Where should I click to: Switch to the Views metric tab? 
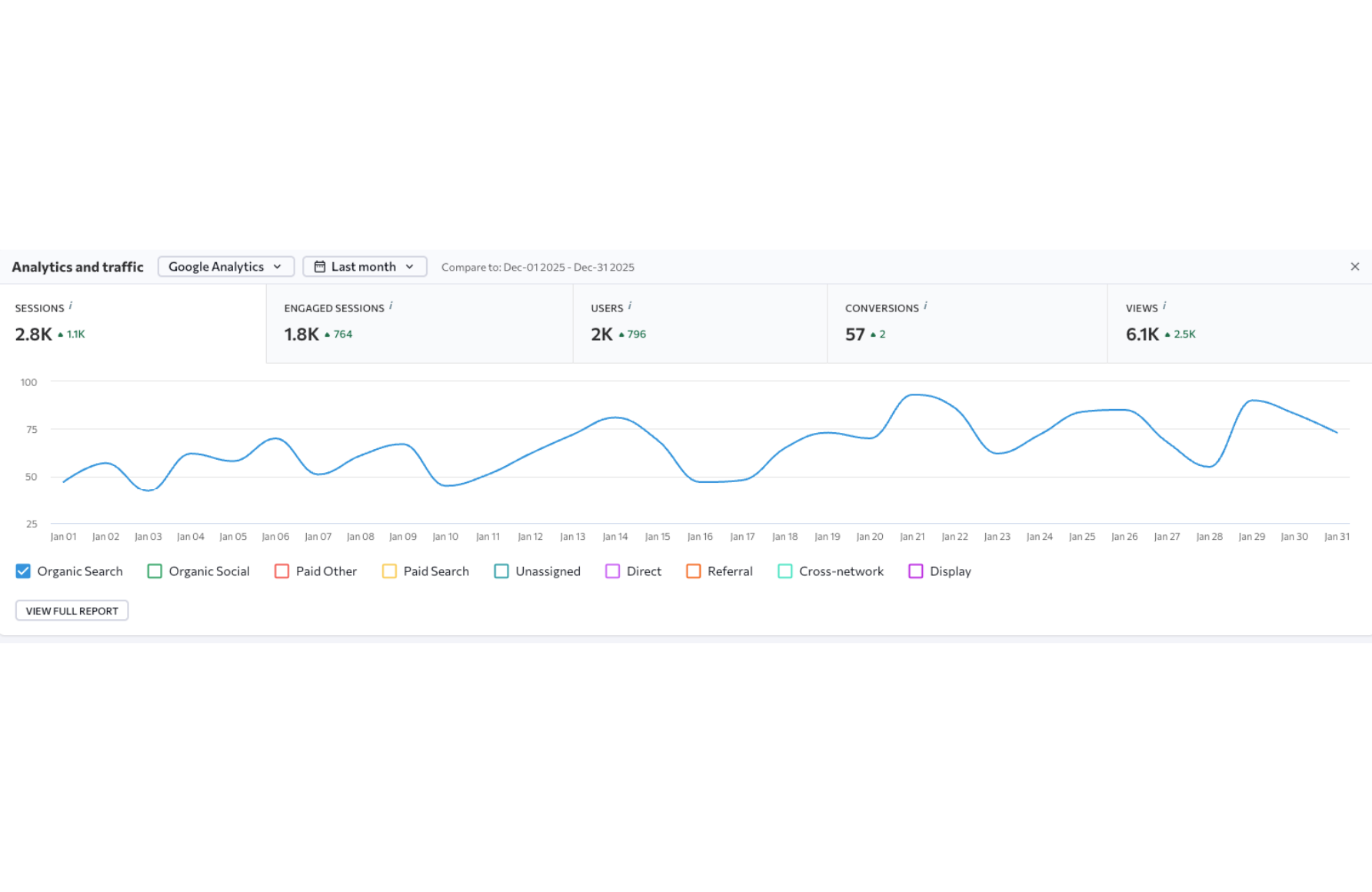1238,324
